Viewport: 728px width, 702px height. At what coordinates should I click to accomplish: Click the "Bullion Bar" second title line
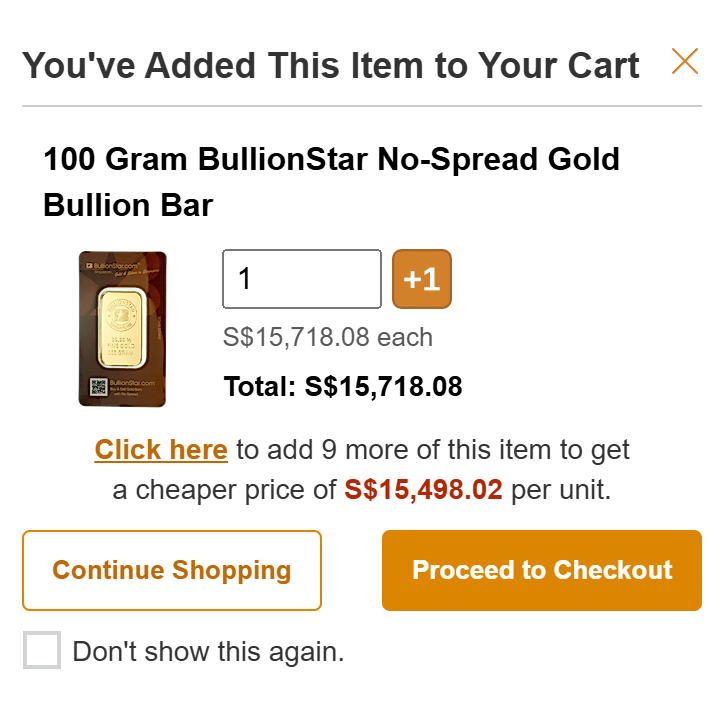point(128,205)
